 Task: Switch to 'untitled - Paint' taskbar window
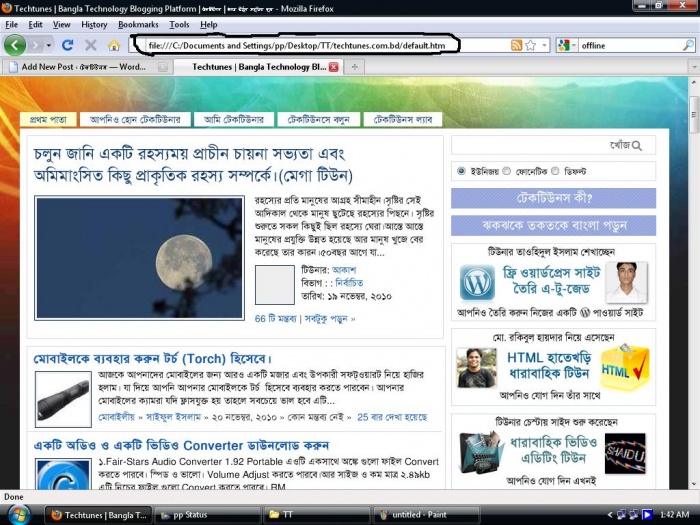tap(426, 515)
